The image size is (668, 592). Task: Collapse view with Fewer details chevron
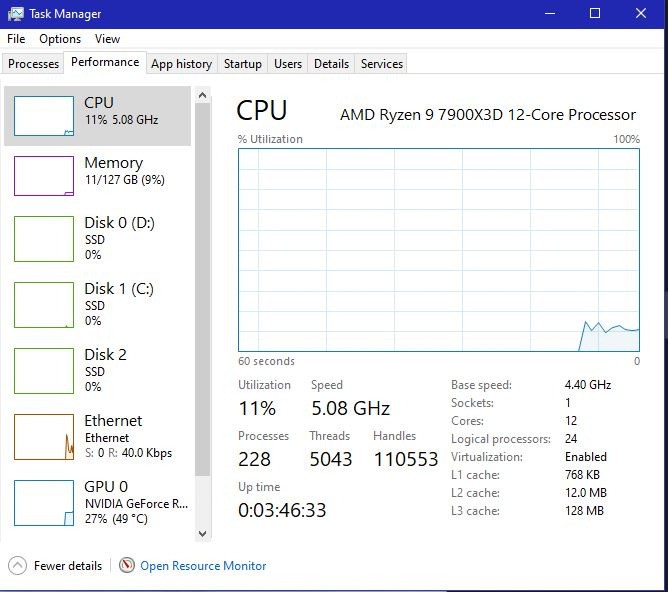[x=18, y=566]
